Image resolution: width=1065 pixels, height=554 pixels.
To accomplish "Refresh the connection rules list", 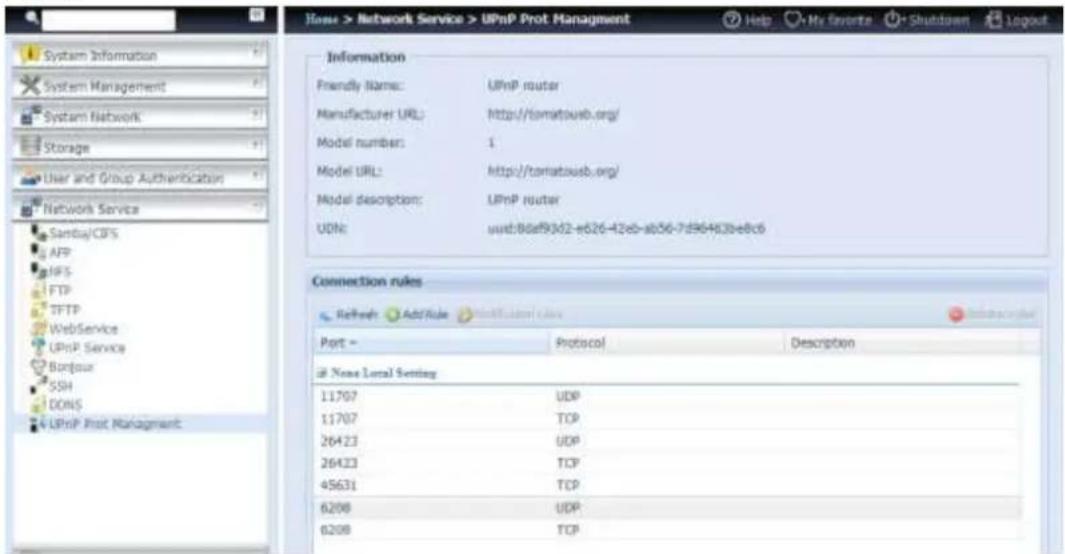I will [x=349, y=314].
